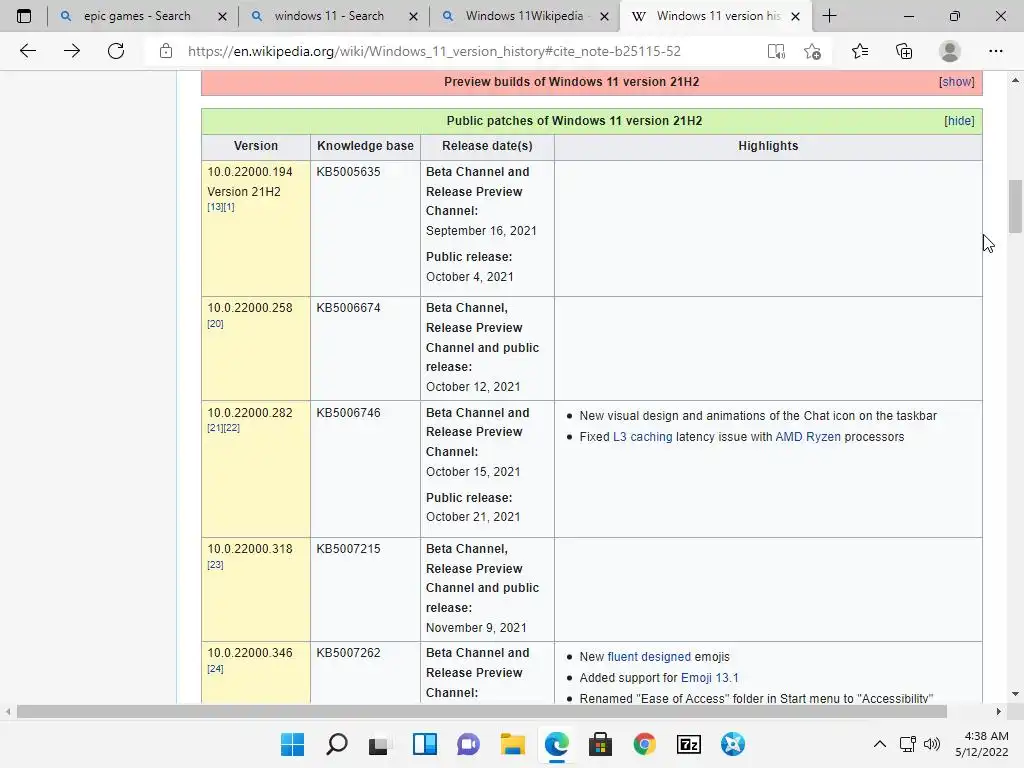This screenshot has height=768, width=1024.
Task: Open Microsoft Store from the taskbar
Action: pos(600,744)
